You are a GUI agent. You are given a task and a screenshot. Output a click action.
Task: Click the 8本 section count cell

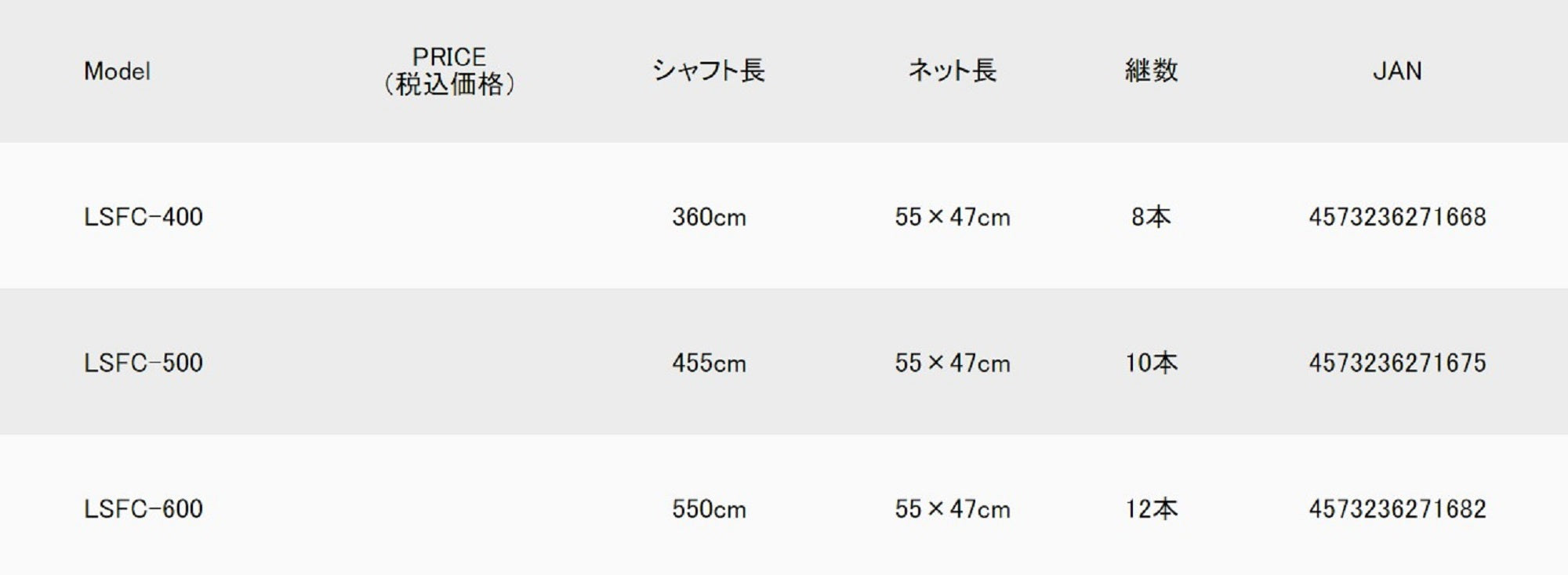point(1151,217)
